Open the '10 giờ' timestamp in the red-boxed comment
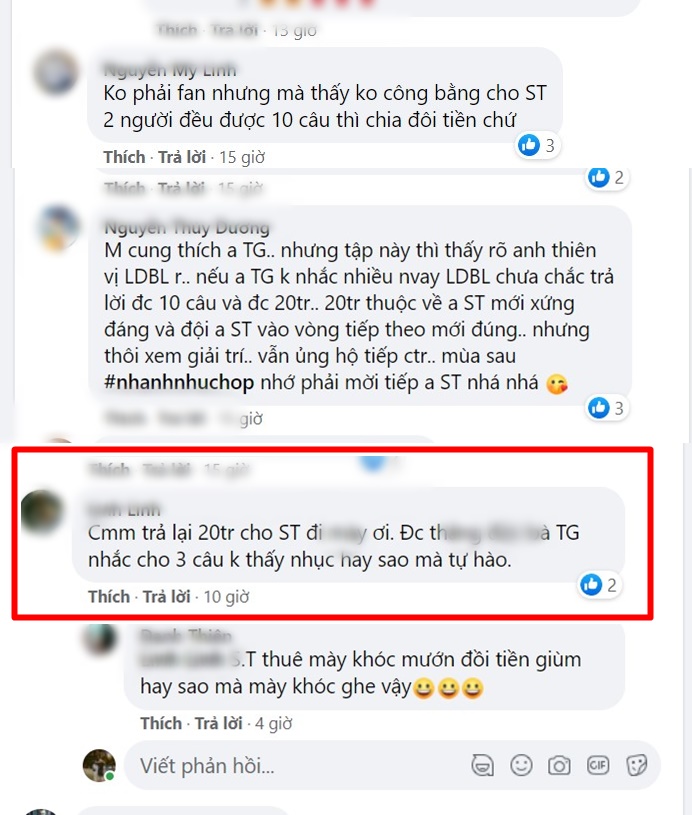 [226, 597]
